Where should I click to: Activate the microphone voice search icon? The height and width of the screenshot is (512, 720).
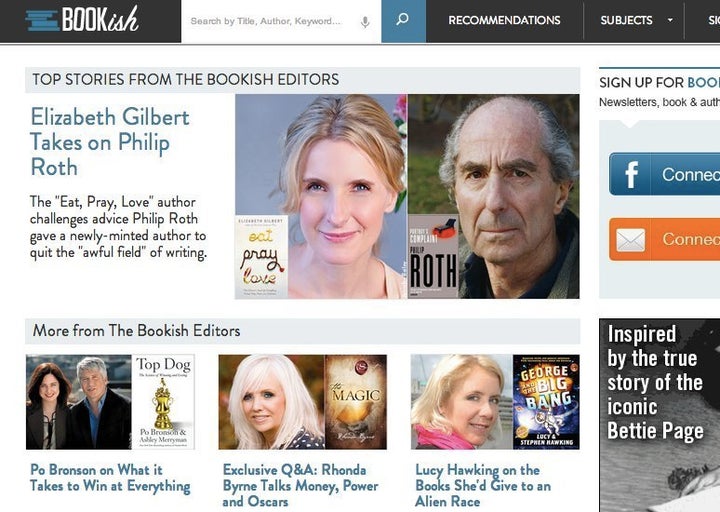tap(365, 22)
